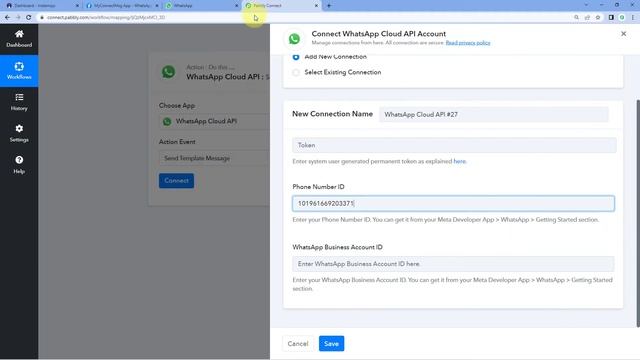Click the WhatsApp logo in the Connect dialog header

click(x=294, y=39)
